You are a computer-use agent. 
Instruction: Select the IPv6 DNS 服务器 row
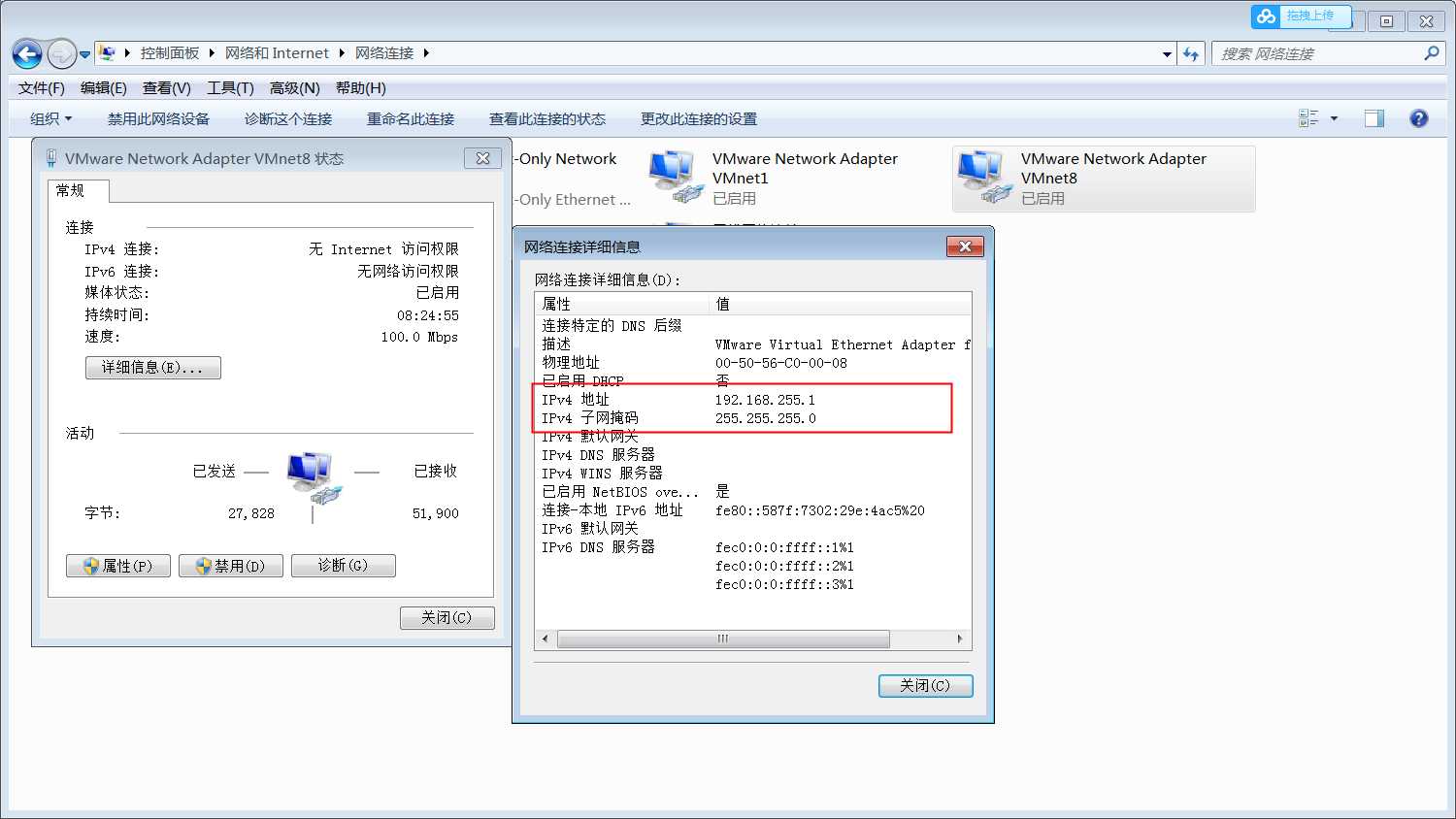click(753, 547)
